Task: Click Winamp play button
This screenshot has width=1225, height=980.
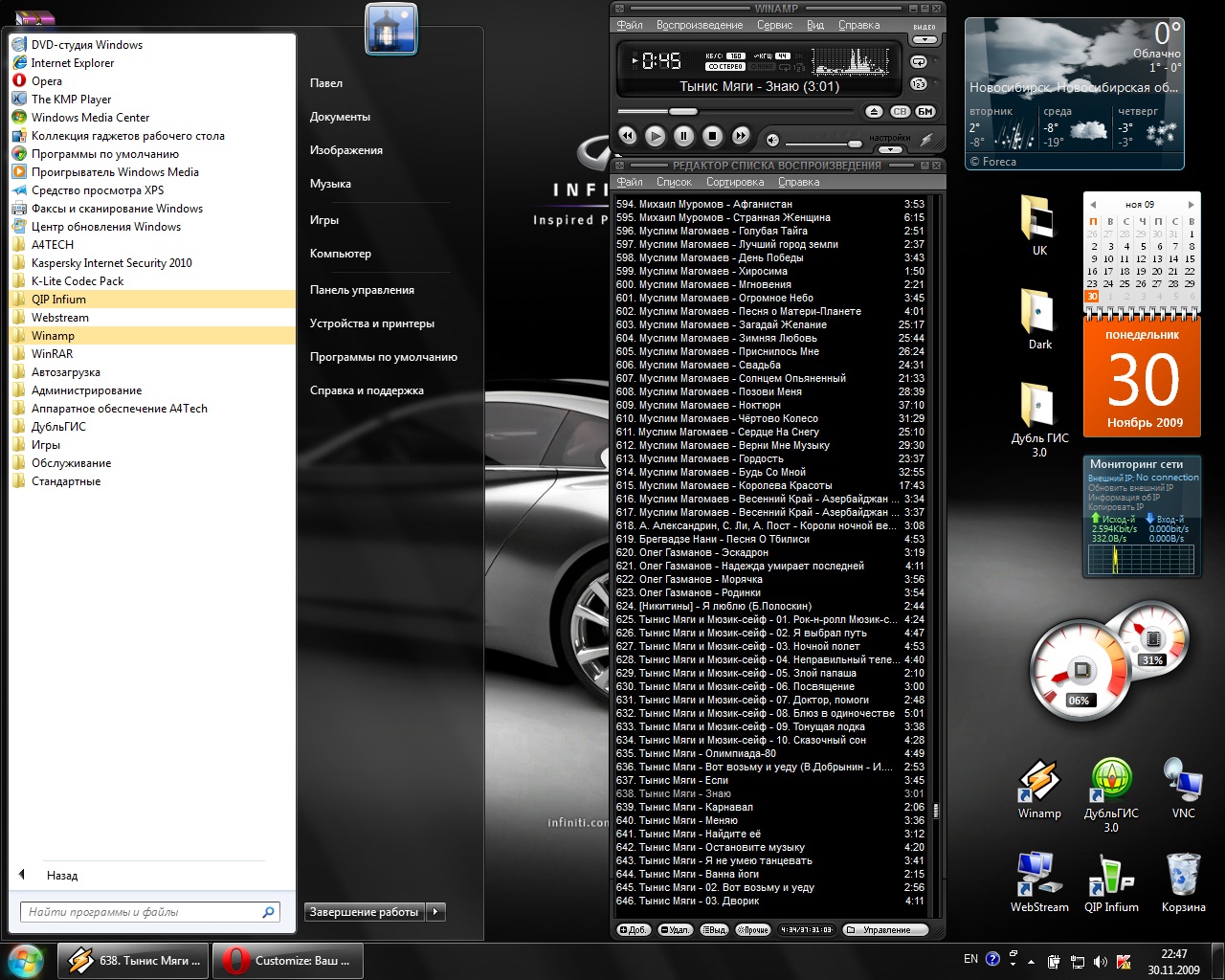Action: 656,136
